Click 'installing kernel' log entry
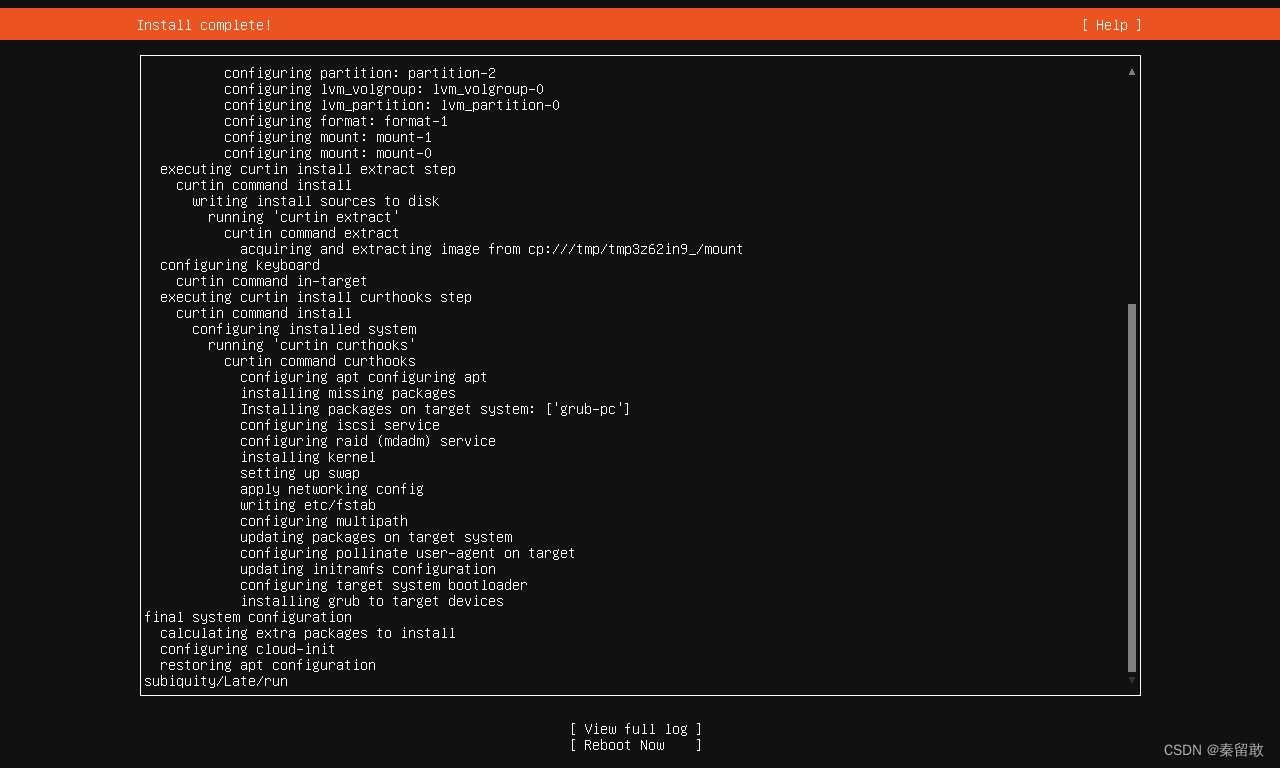The height and width of the screenshot is (768, 1280). (x=308, y=457)
